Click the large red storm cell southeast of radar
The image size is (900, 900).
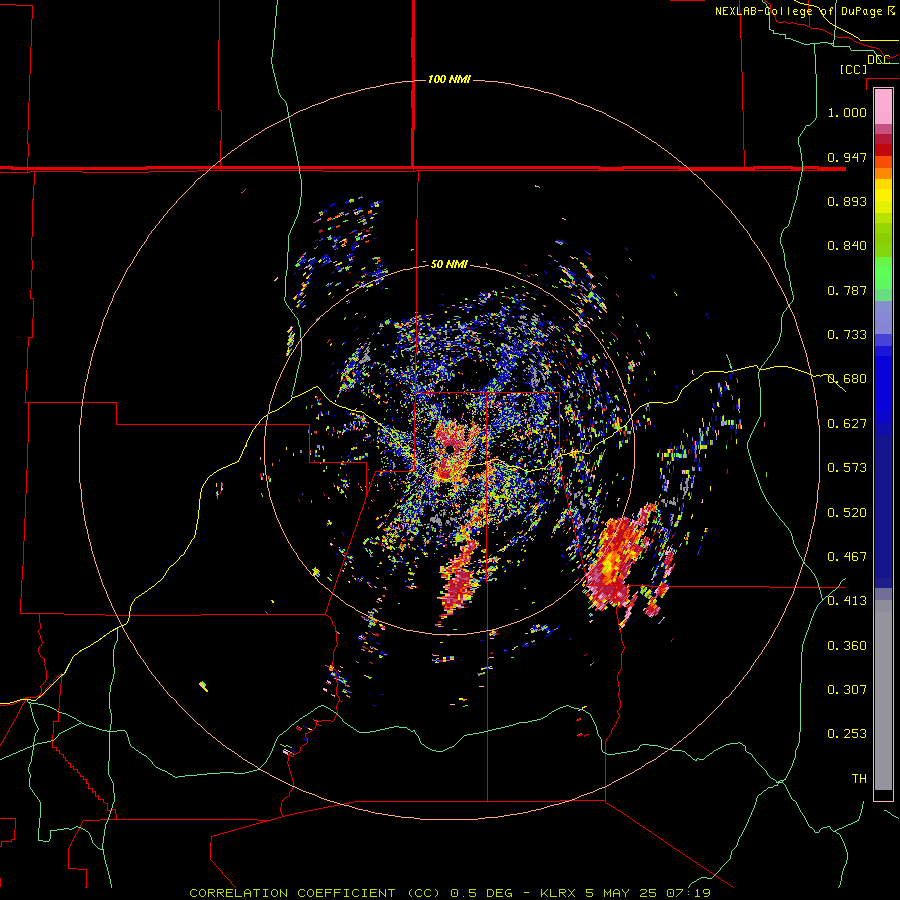tap(616, 563)
